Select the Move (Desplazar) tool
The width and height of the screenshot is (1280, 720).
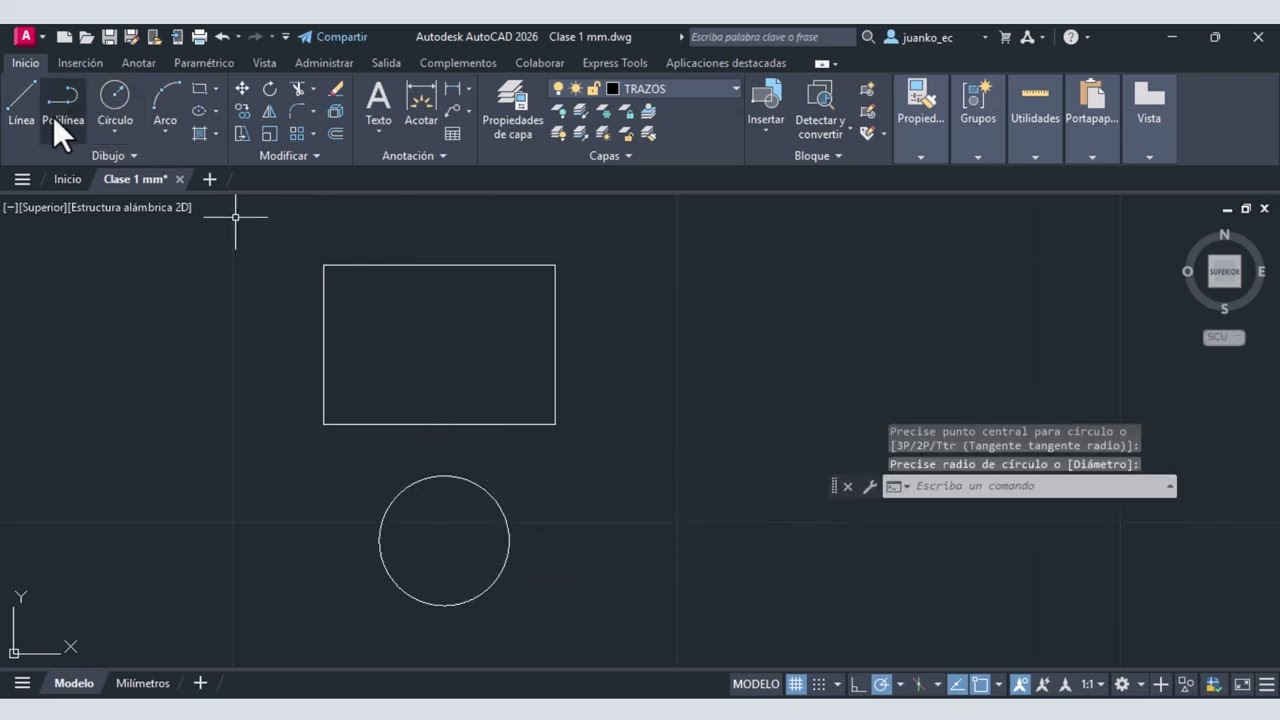242,89
